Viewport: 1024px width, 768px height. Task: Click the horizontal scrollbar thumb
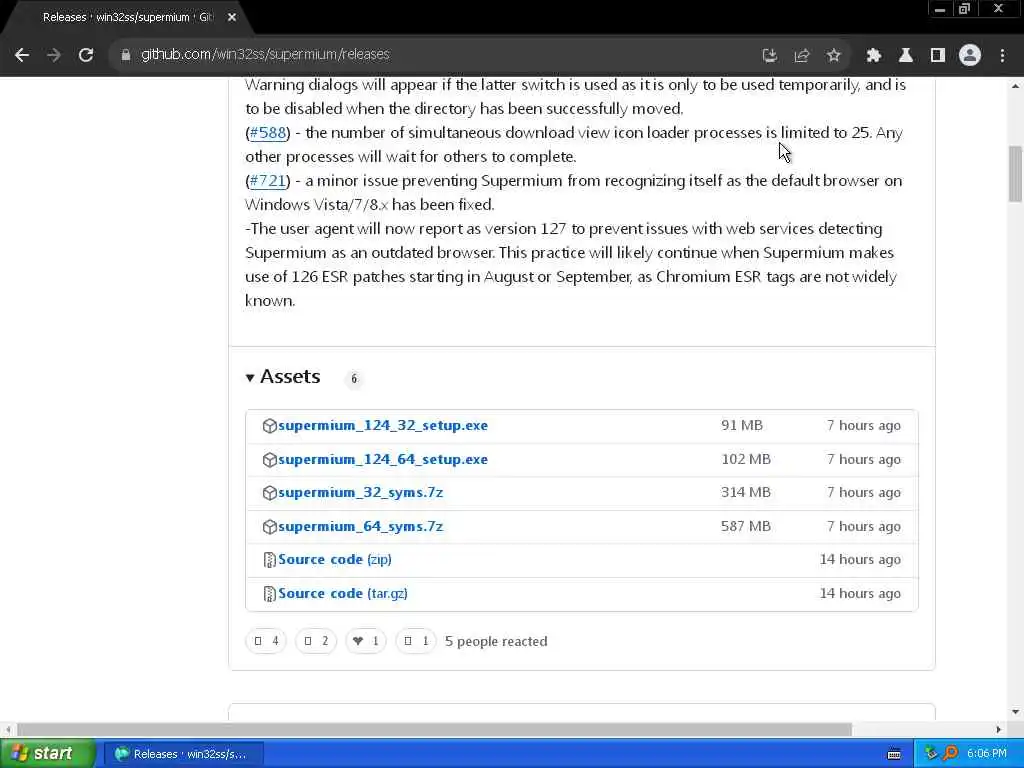[x=434, y=729]
